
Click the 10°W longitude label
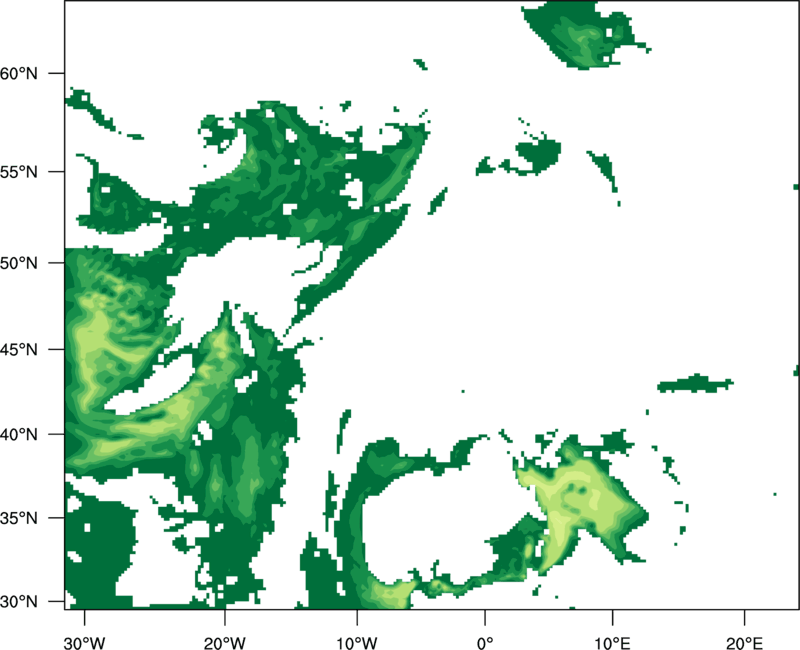pos(357,642)
